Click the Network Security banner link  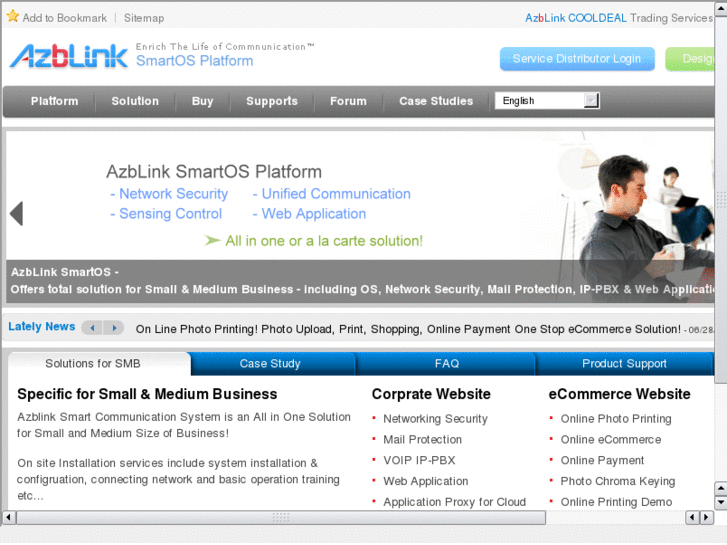(x=169, y=193)
